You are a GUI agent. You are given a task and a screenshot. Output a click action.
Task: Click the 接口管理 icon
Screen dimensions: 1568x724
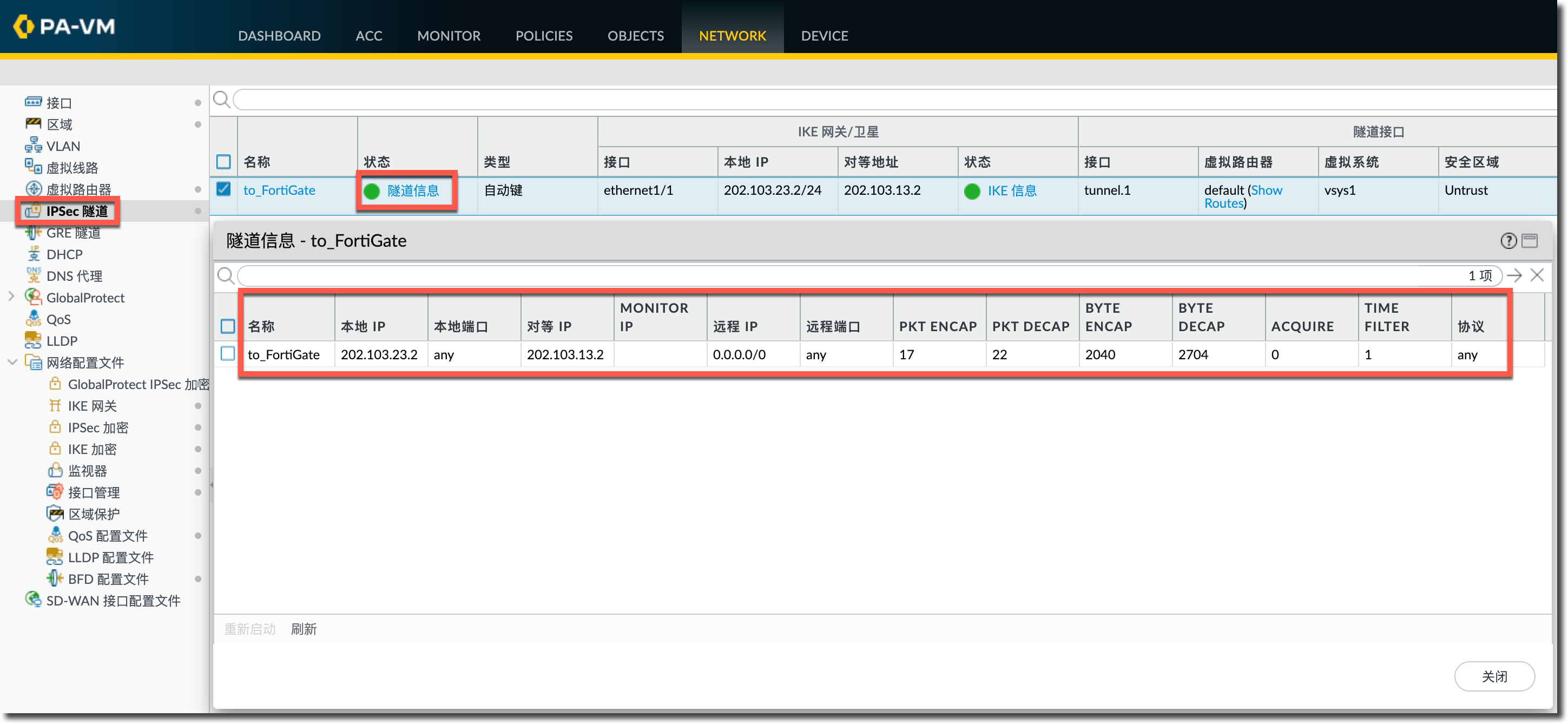click(55, 492)
